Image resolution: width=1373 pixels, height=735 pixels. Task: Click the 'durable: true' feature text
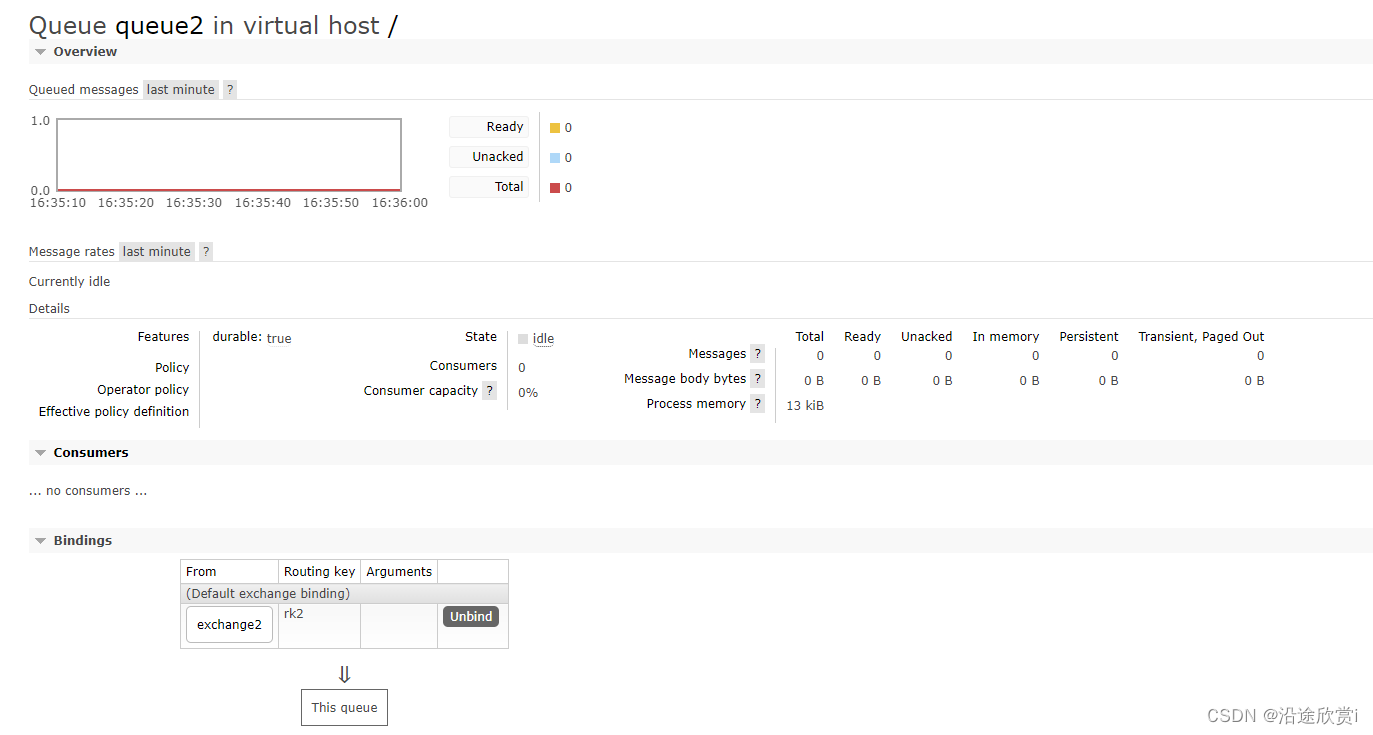252,338
